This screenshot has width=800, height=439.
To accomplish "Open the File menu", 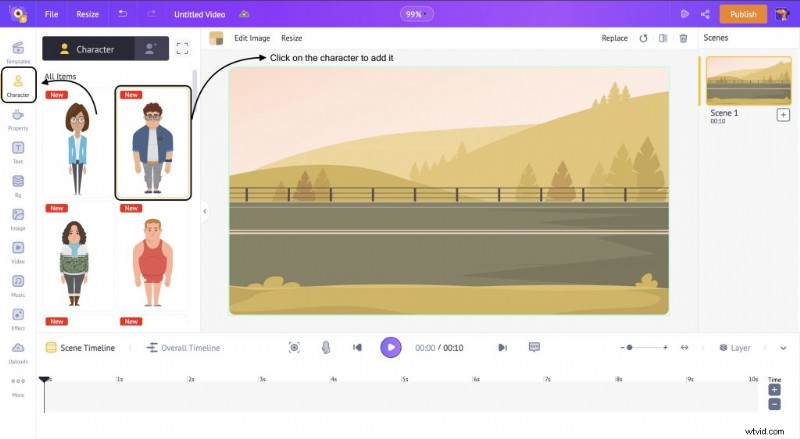I will click(x=52, y=14).
